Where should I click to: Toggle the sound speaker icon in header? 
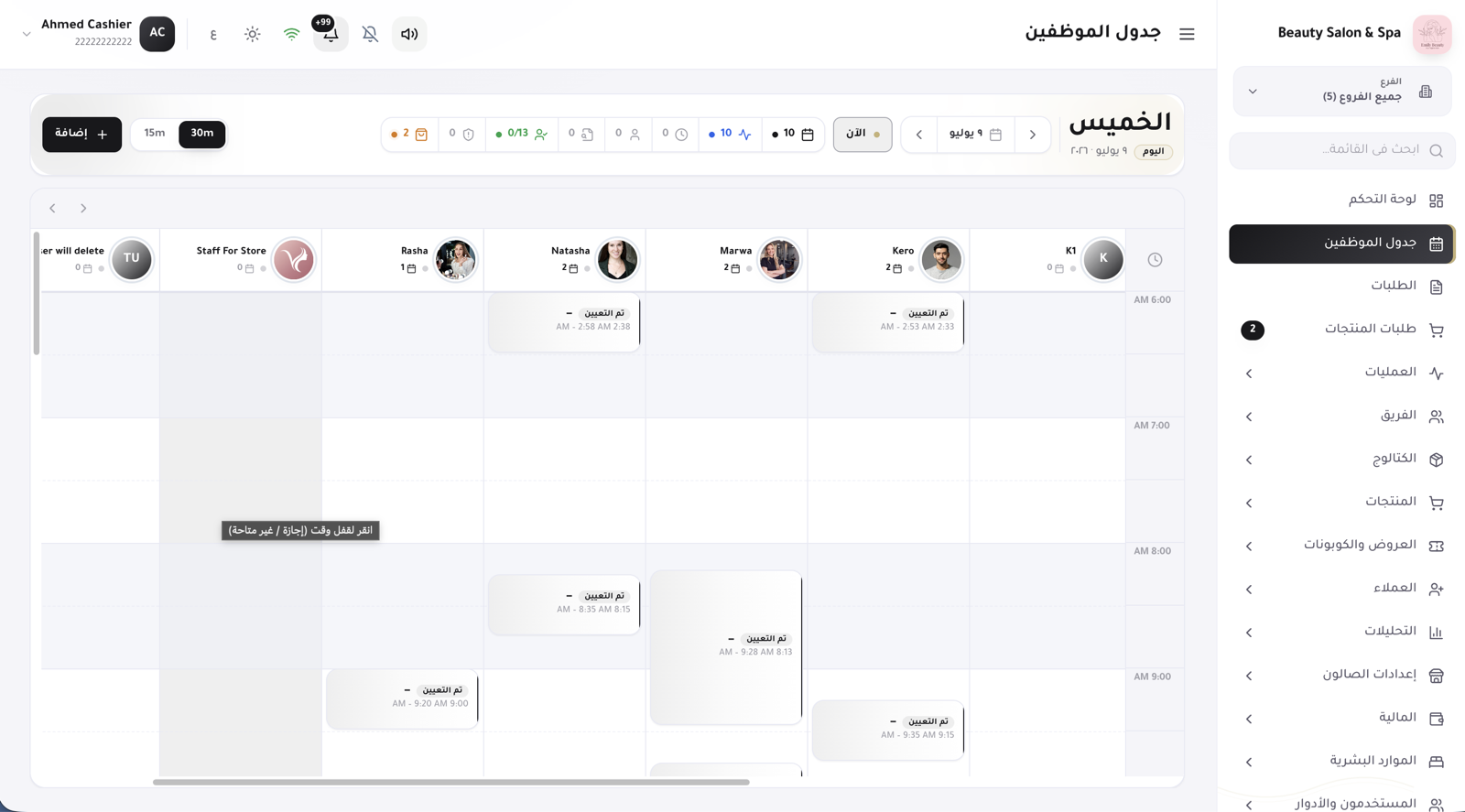pyautogui.click(x=409, y=34)
